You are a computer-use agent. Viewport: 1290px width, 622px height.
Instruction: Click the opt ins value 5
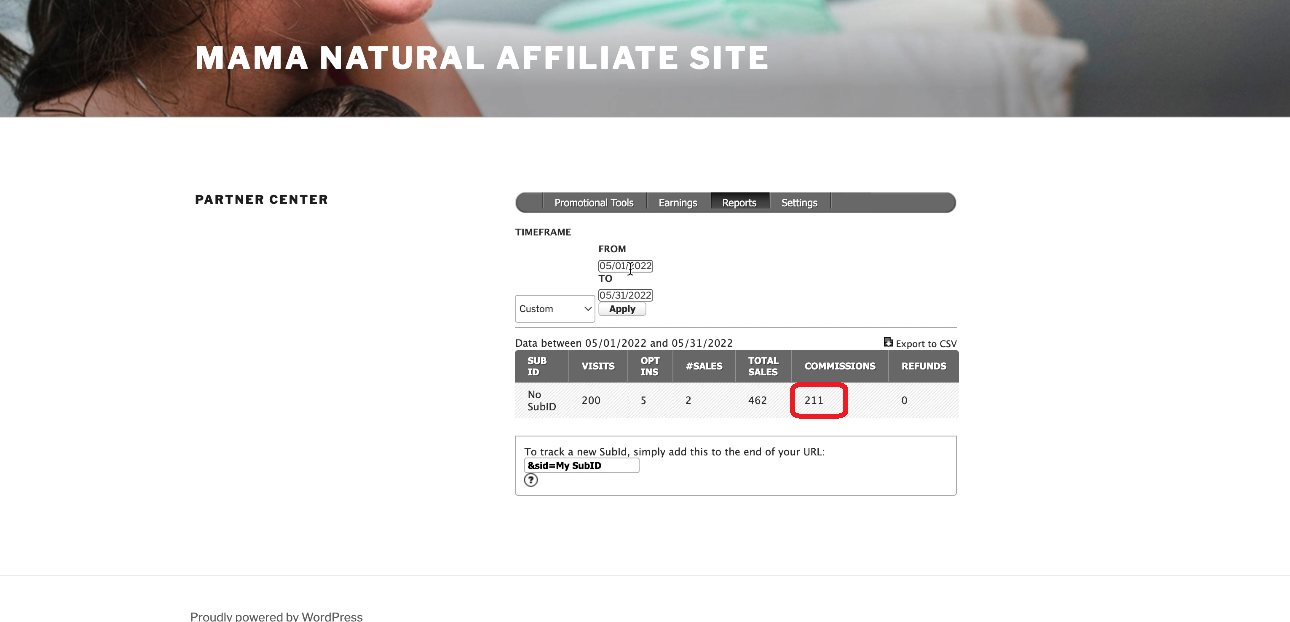click(644, 400)
